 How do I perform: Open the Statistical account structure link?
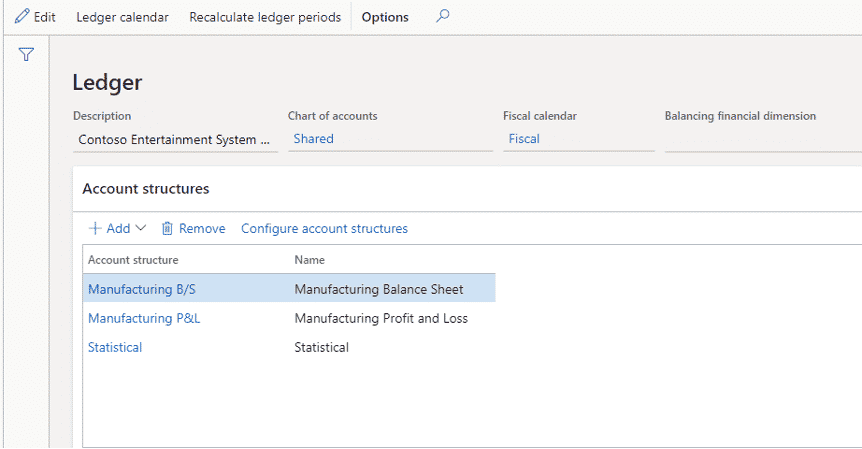pos(115,347)
